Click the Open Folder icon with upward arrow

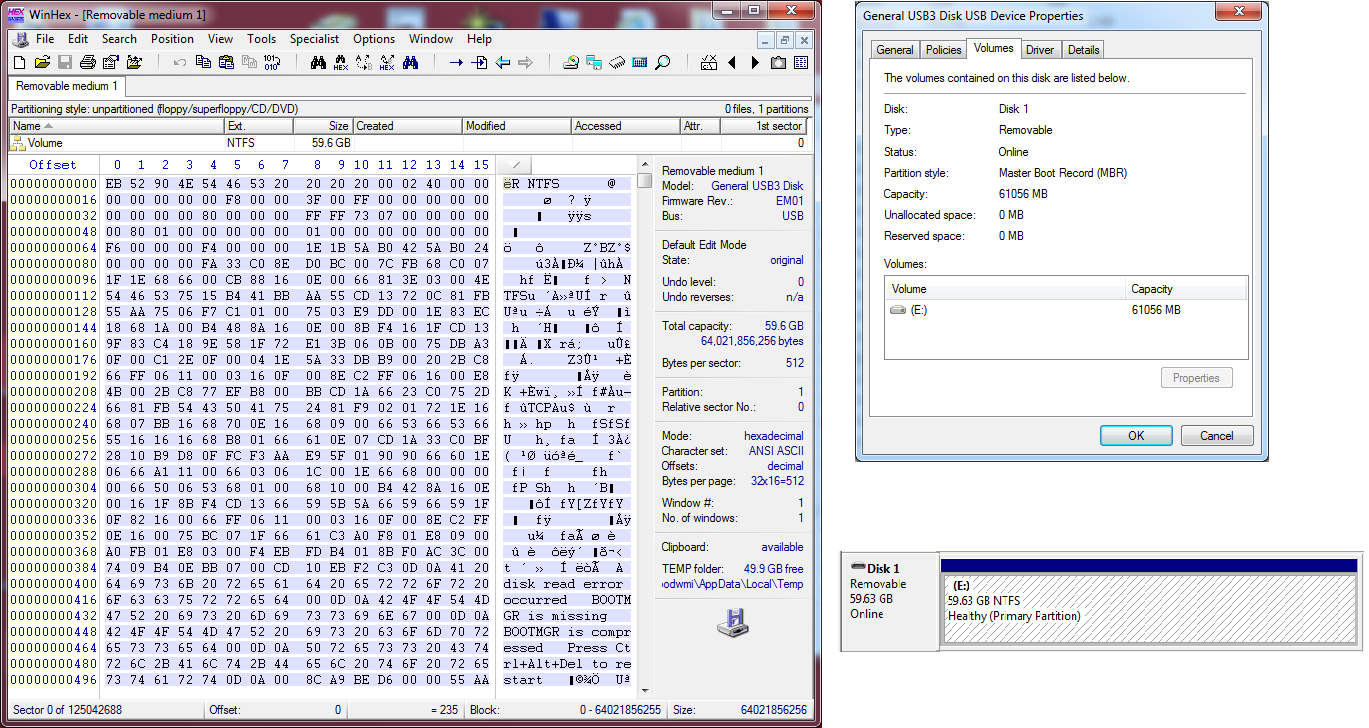pos(135,62)
